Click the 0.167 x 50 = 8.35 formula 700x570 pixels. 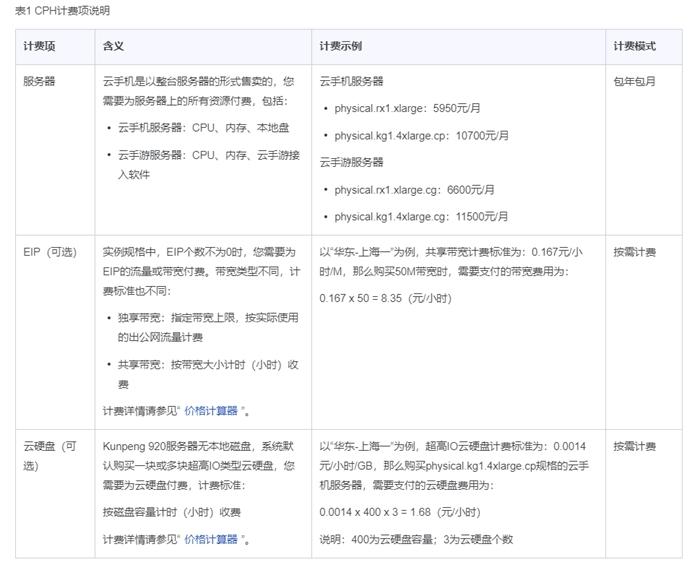pos(385,298)
